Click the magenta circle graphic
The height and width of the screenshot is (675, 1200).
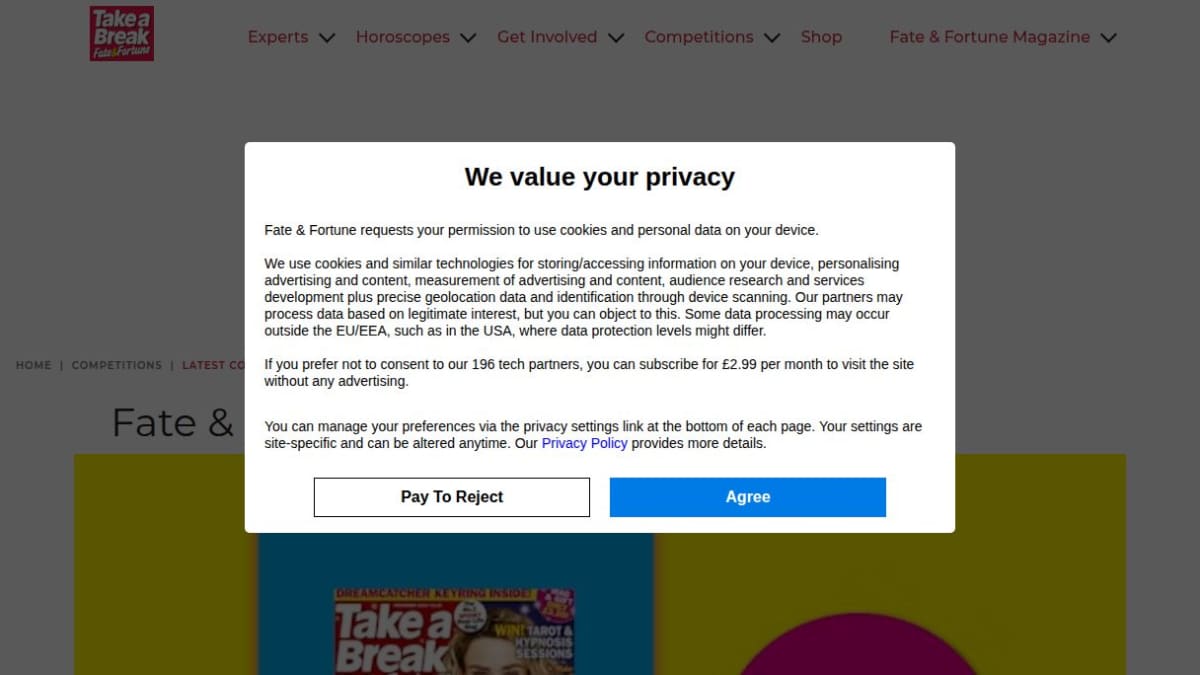tap(858, 644)
